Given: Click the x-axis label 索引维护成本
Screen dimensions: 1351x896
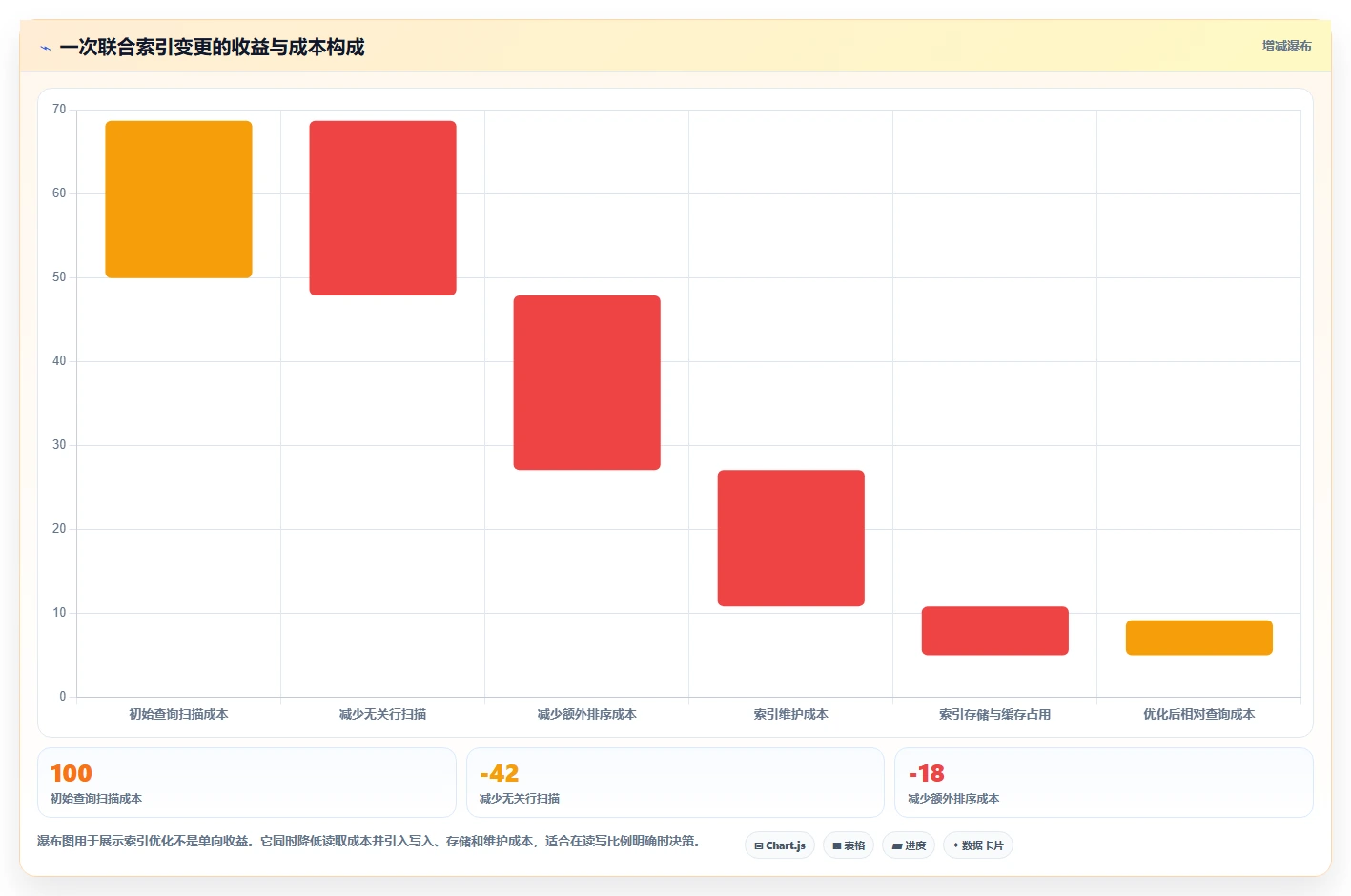Looking at the screenshot, I should pos(790,714).
